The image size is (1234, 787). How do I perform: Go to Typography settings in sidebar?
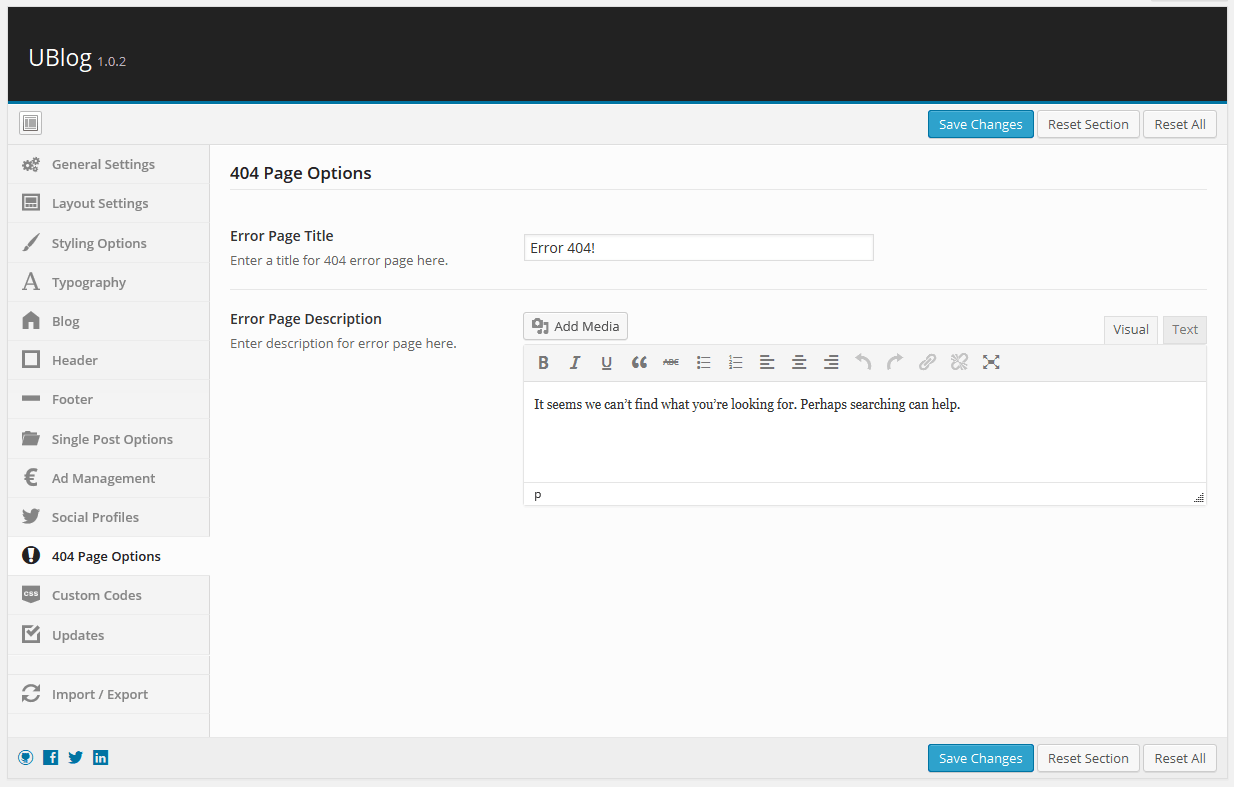[x=89, y=282]
